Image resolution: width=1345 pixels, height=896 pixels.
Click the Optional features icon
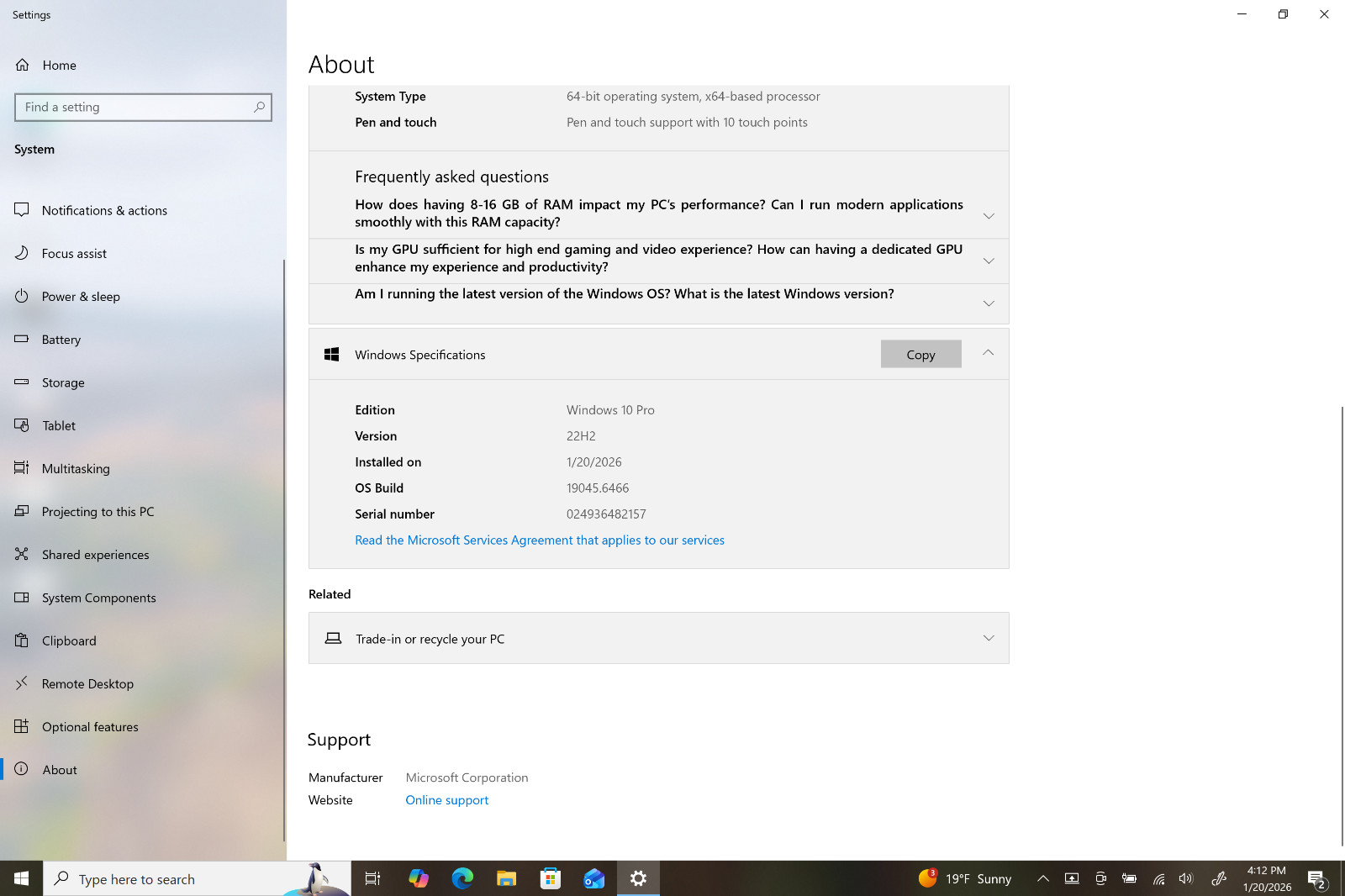[22, 726]
